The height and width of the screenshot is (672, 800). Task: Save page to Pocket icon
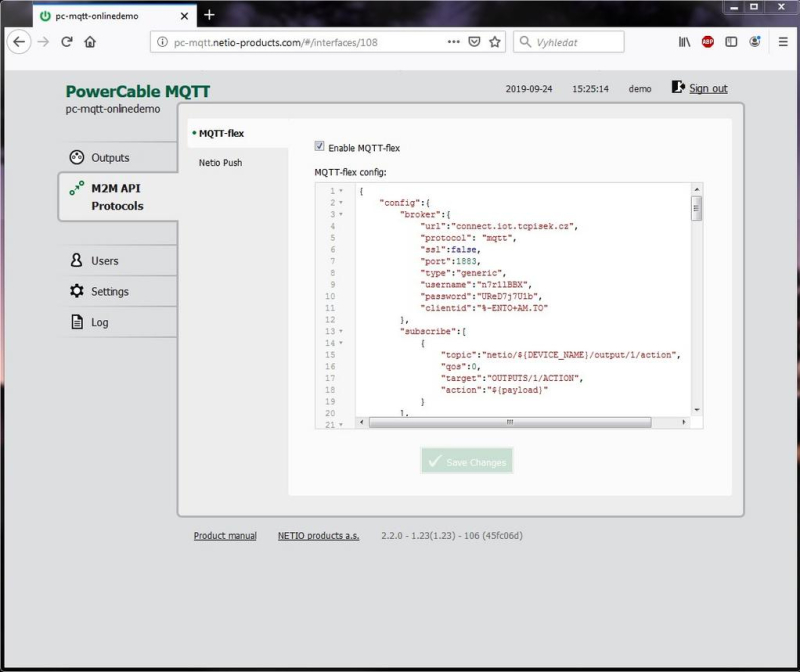pos(474,42)
